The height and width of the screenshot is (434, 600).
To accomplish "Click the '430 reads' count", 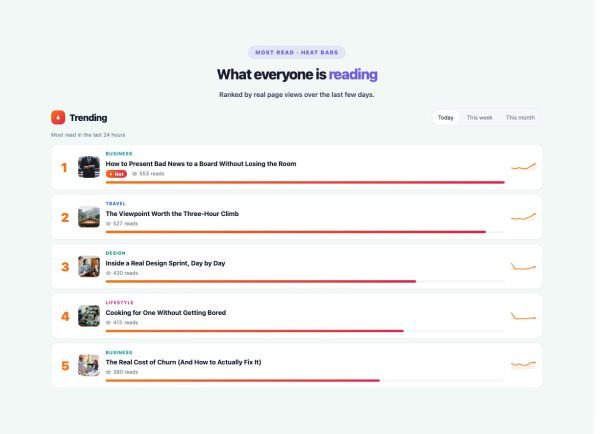I will pos(126,273).
